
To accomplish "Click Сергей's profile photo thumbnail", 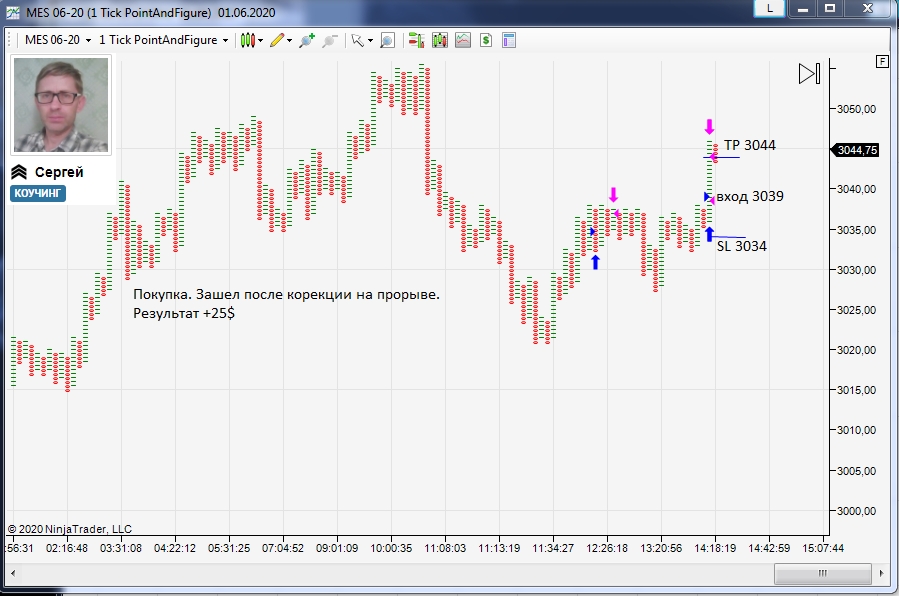I will point(61,105).
